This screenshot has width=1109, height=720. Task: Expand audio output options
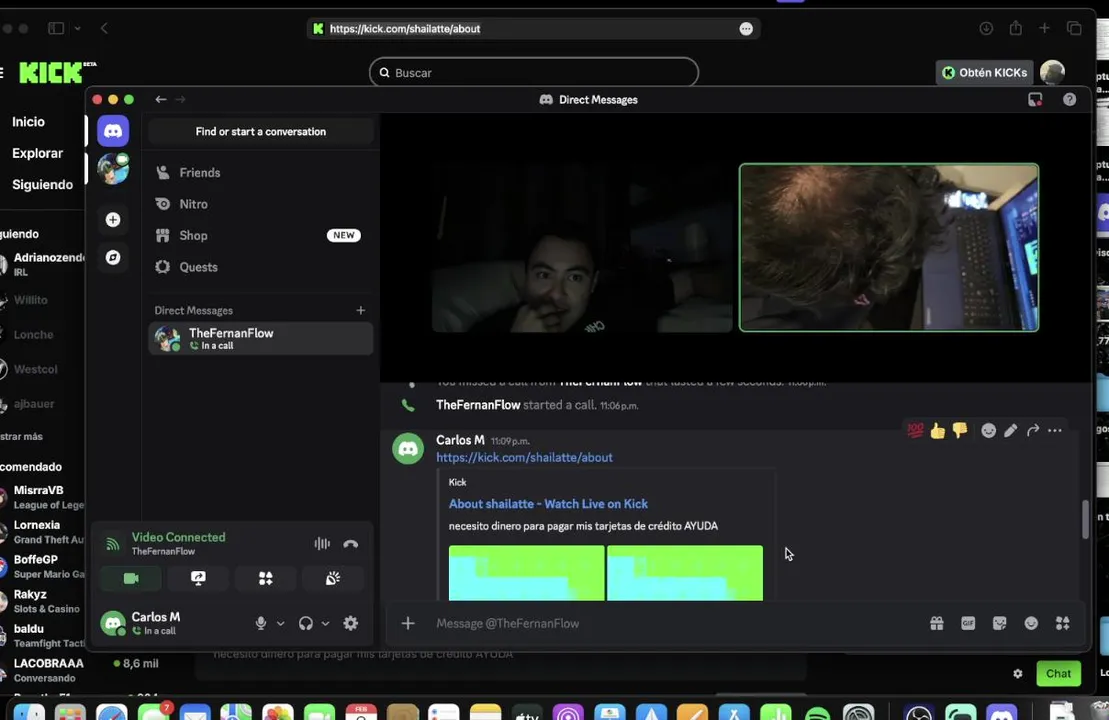325,623
